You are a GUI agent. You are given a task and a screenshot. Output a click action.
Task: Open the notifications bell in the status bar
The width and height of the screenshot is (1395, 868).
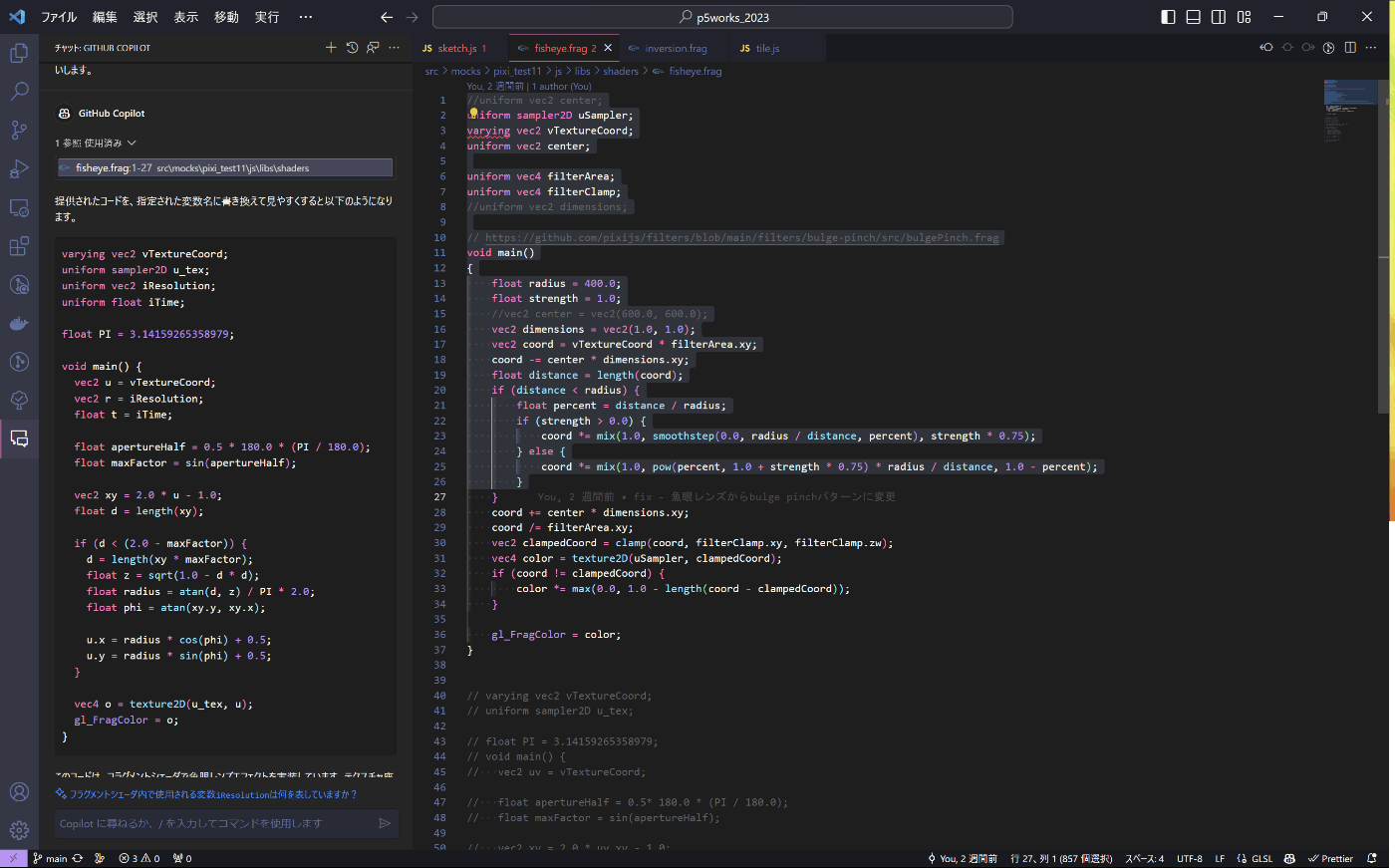pos(1372,858)
